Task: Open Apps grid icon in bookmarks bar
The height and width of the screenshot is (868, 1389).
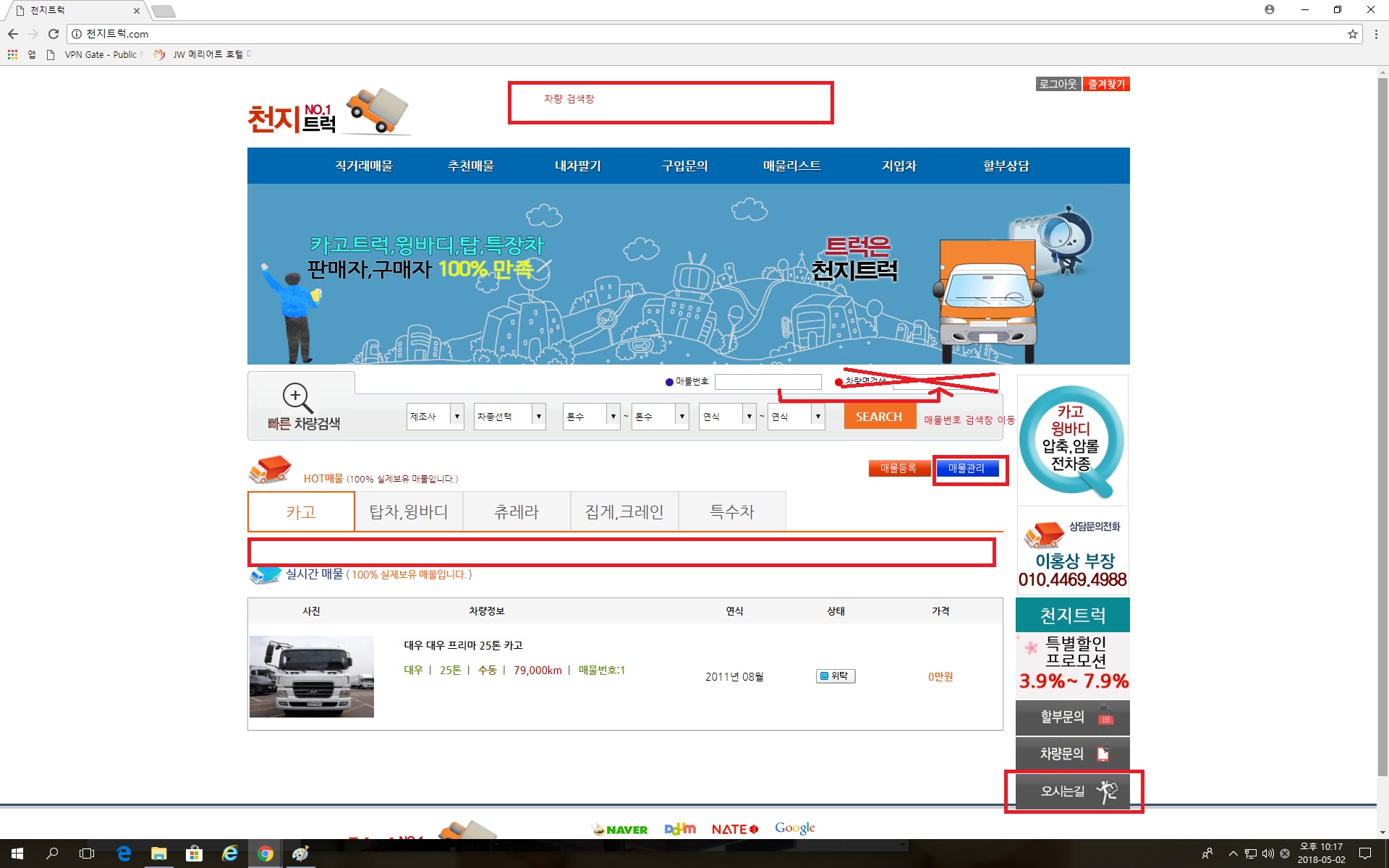Action: click(12, 54)
